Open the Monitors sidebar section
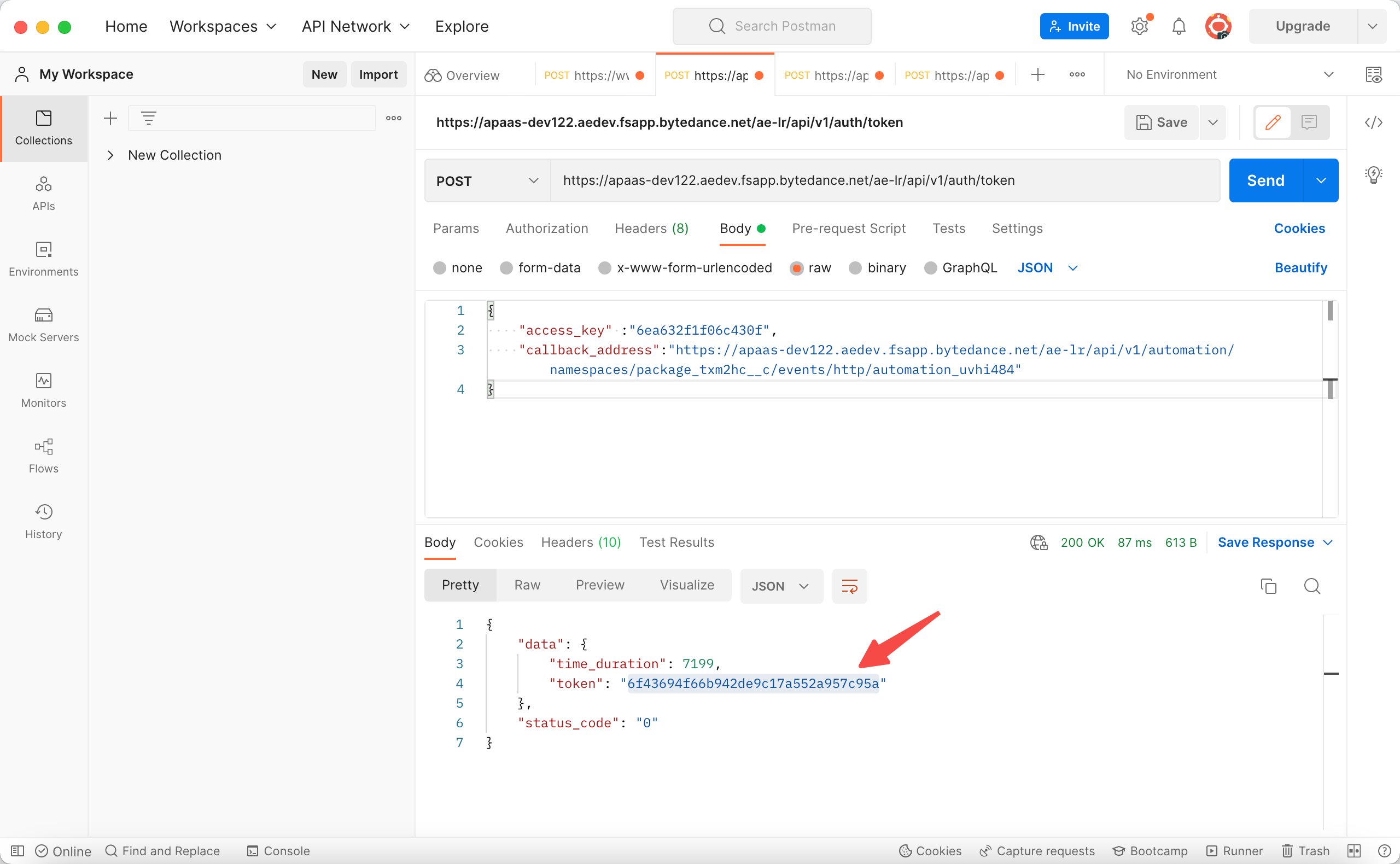 43,390
